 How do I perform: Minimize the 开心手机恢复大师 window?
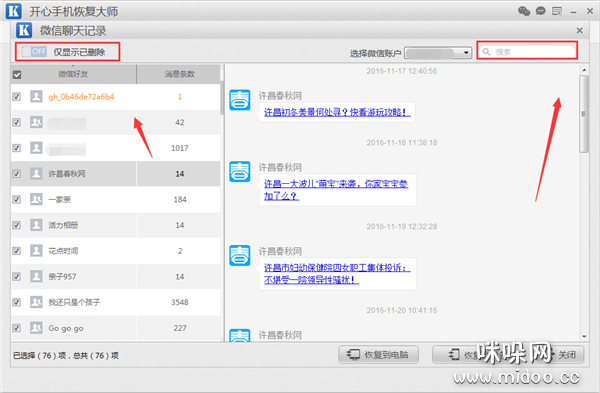click(x=573, y=12)
